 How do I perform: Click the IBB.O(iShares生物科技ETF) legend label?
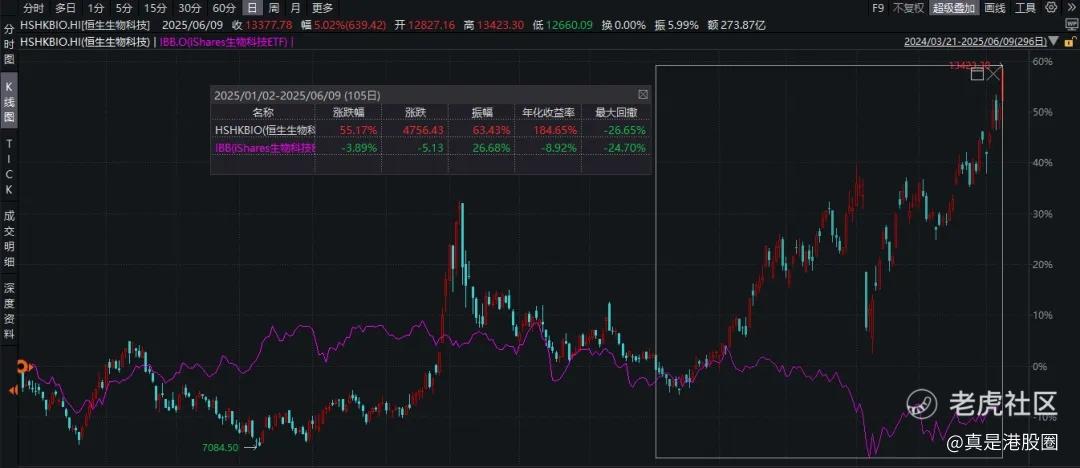(x=225, y=42)
